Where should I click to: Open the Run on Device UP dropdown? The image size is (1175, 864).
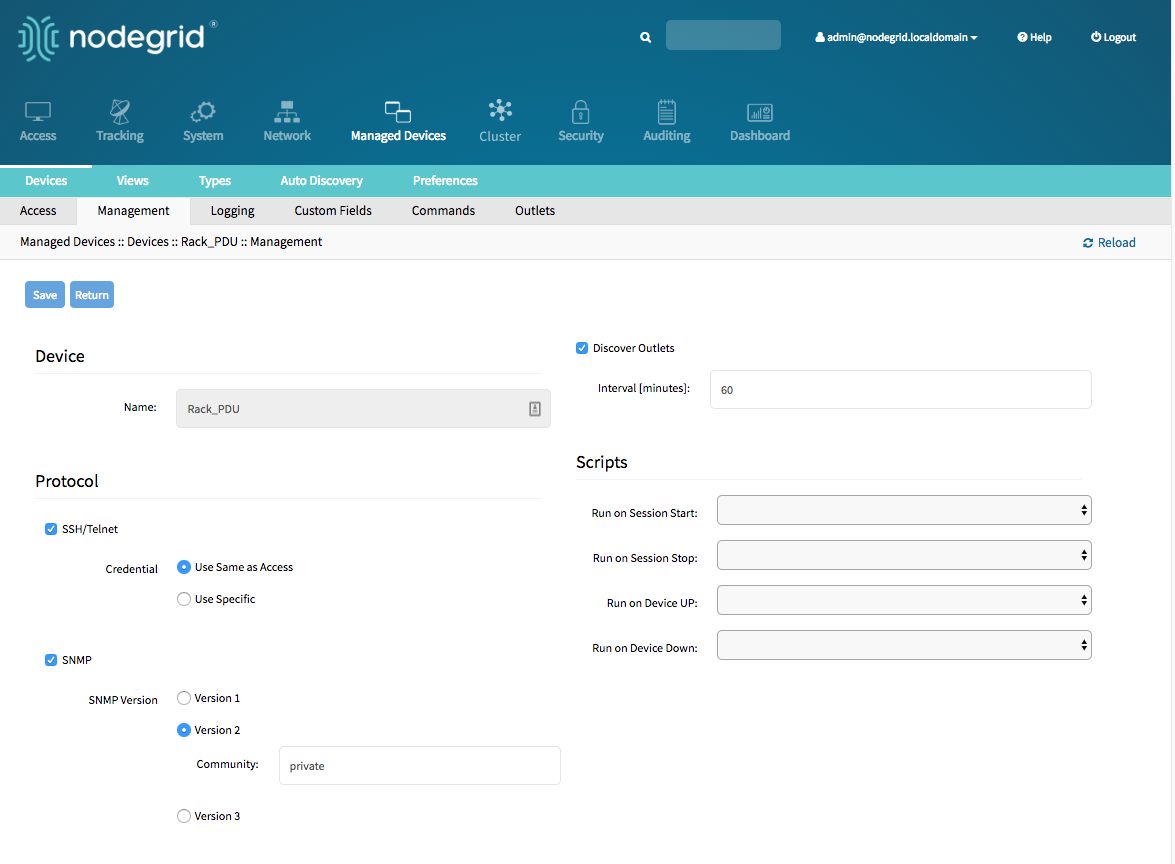(904, 600)
